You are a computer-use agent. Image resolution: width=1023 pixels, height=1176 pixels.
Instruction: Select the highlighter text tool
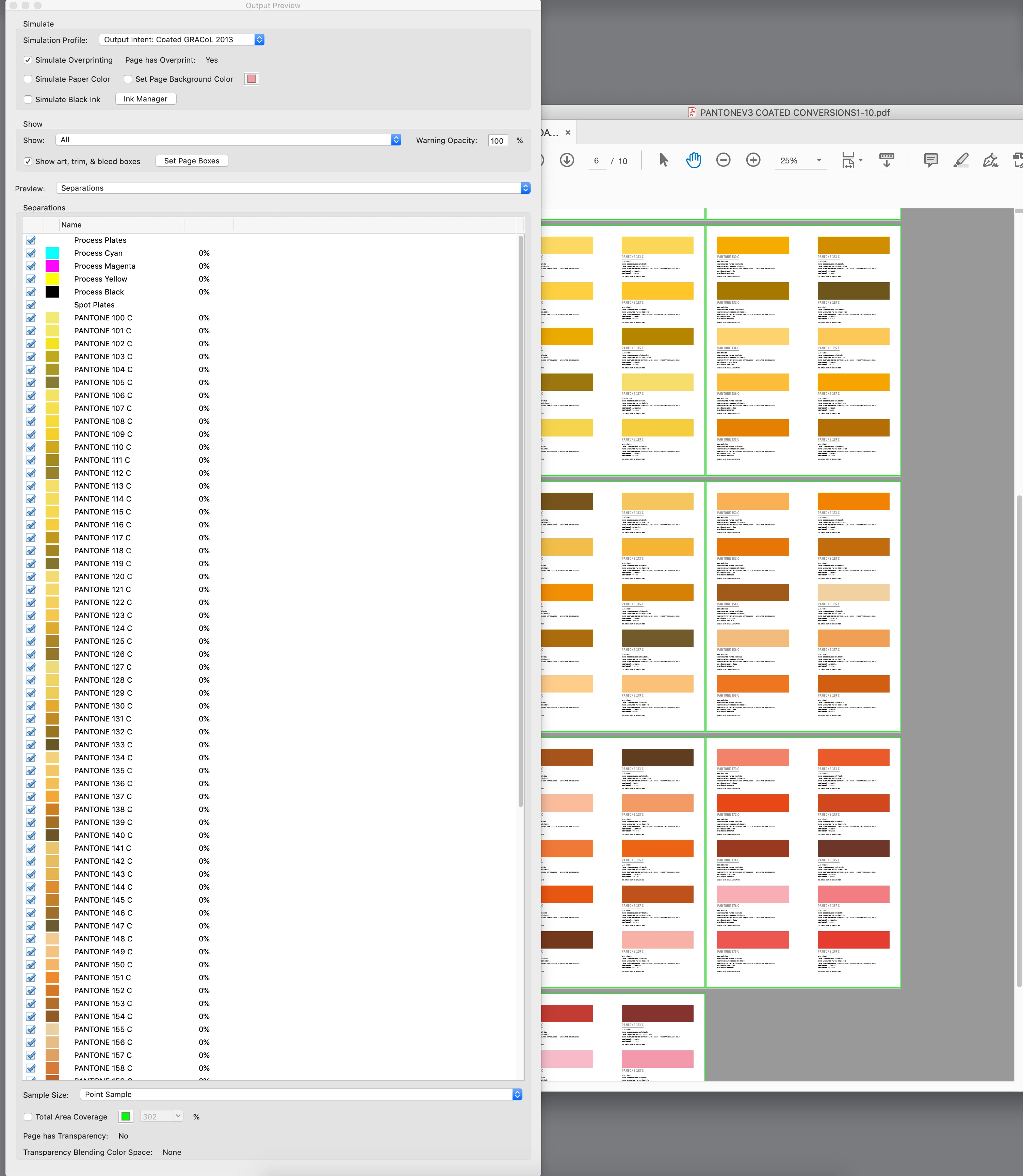pos(961,160)
